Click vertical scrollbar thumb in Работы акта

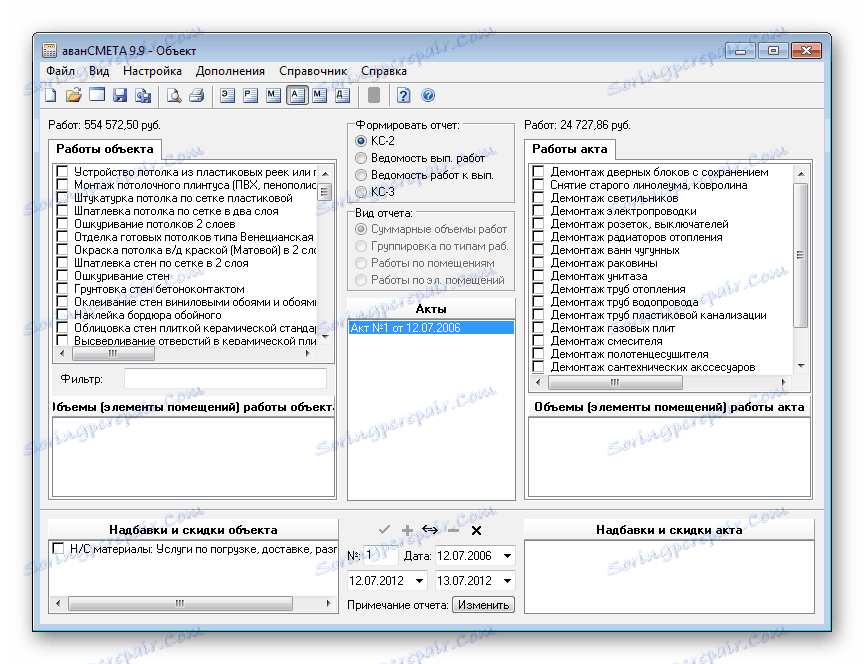pos(801,255)
